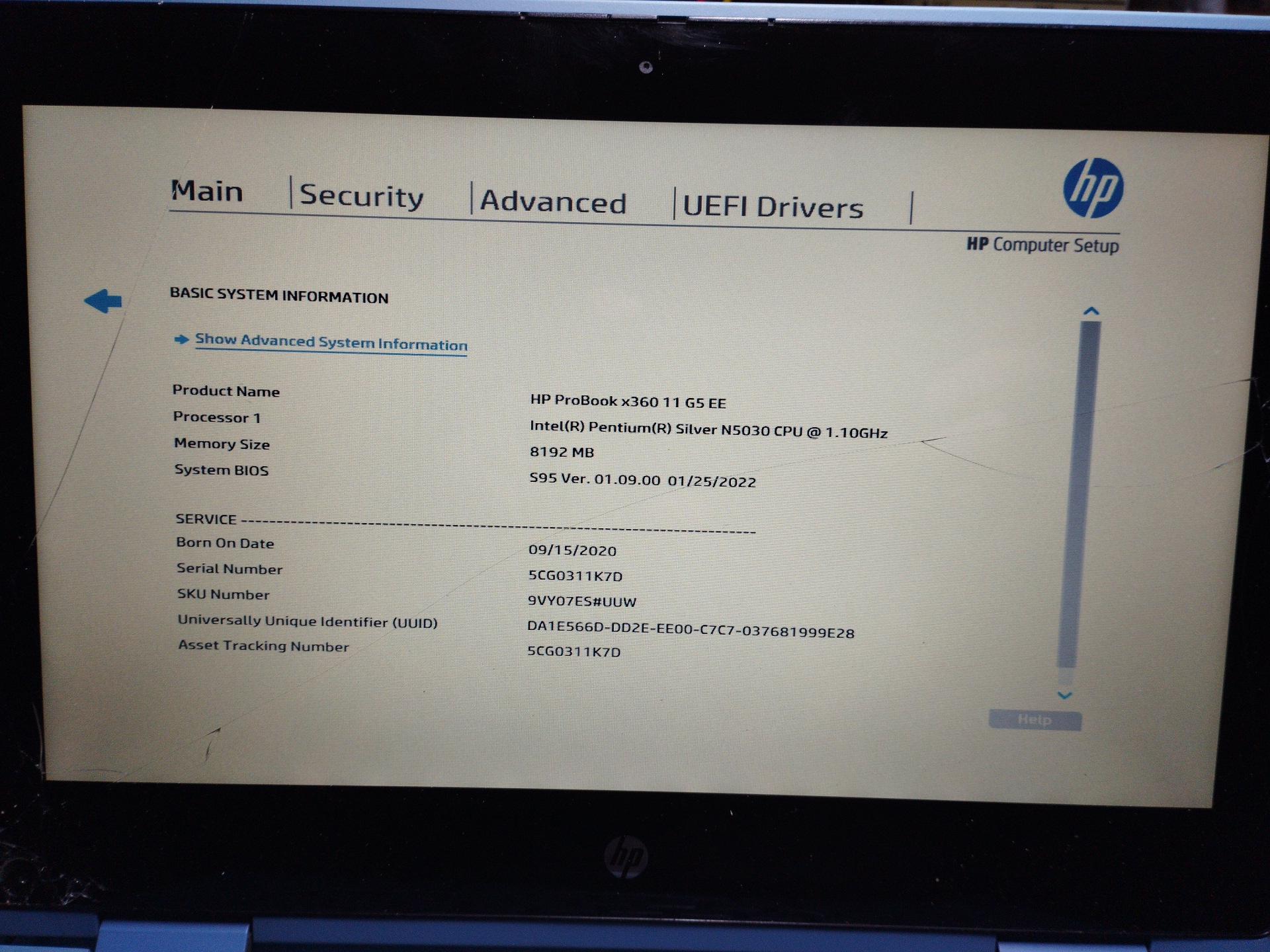Screen dimensions: 1270x952
Task: Click the scroll down chevron
Action: (1065, 695)
